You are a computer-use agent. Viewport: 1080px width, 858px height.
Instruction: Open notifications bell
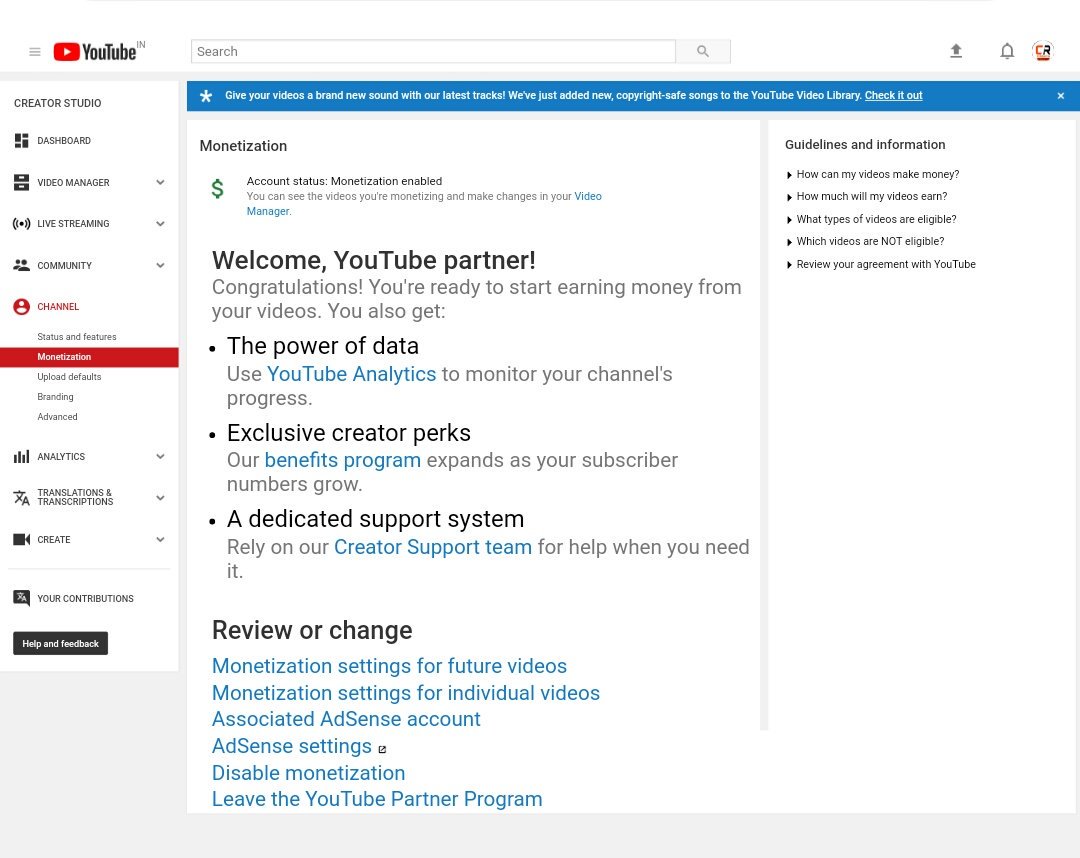pyautogui.click(x=1007, y=51)
